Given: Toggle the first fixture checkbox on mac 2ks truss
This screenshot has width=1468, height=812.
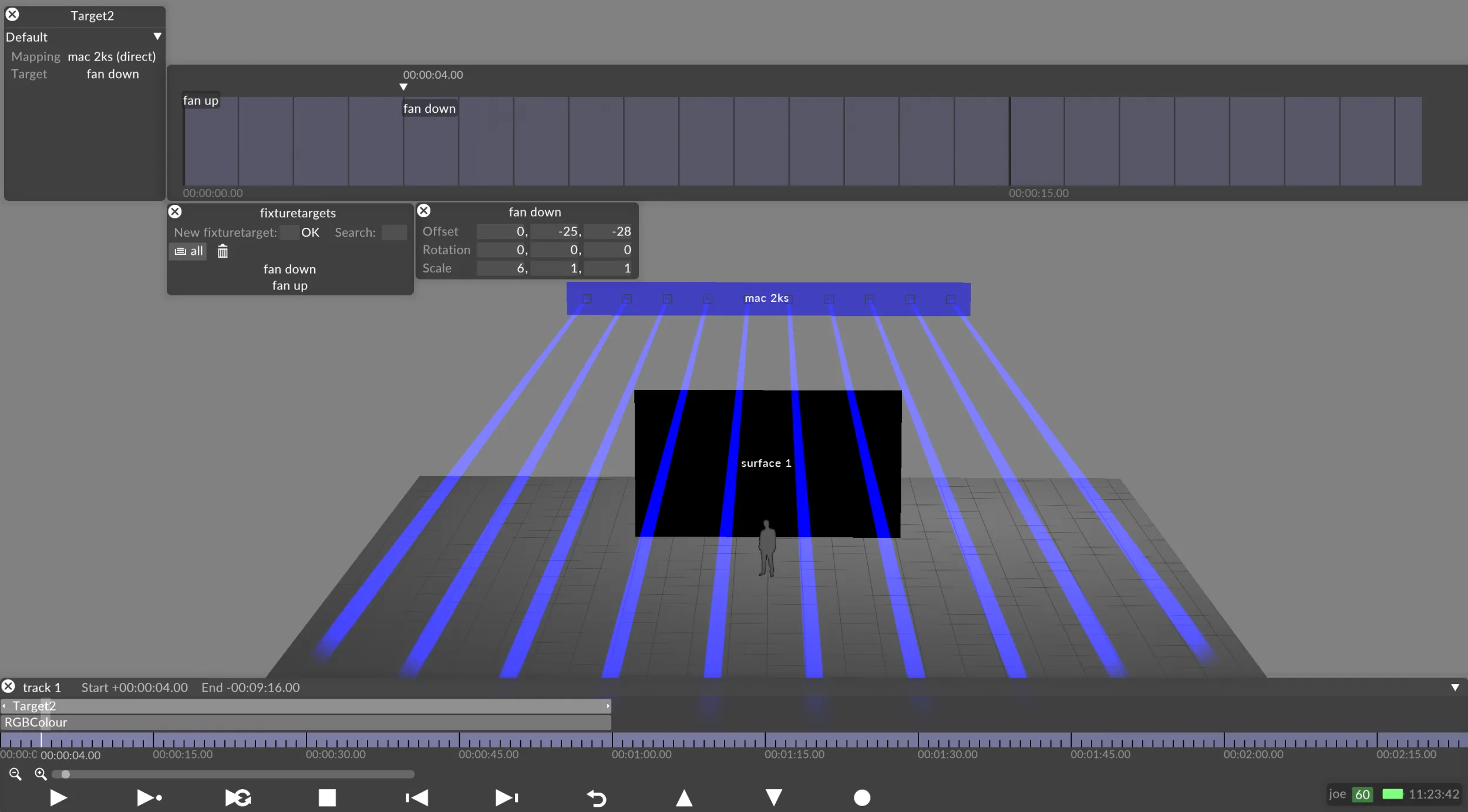Looking at the screenshot, I should coord(585,298).
